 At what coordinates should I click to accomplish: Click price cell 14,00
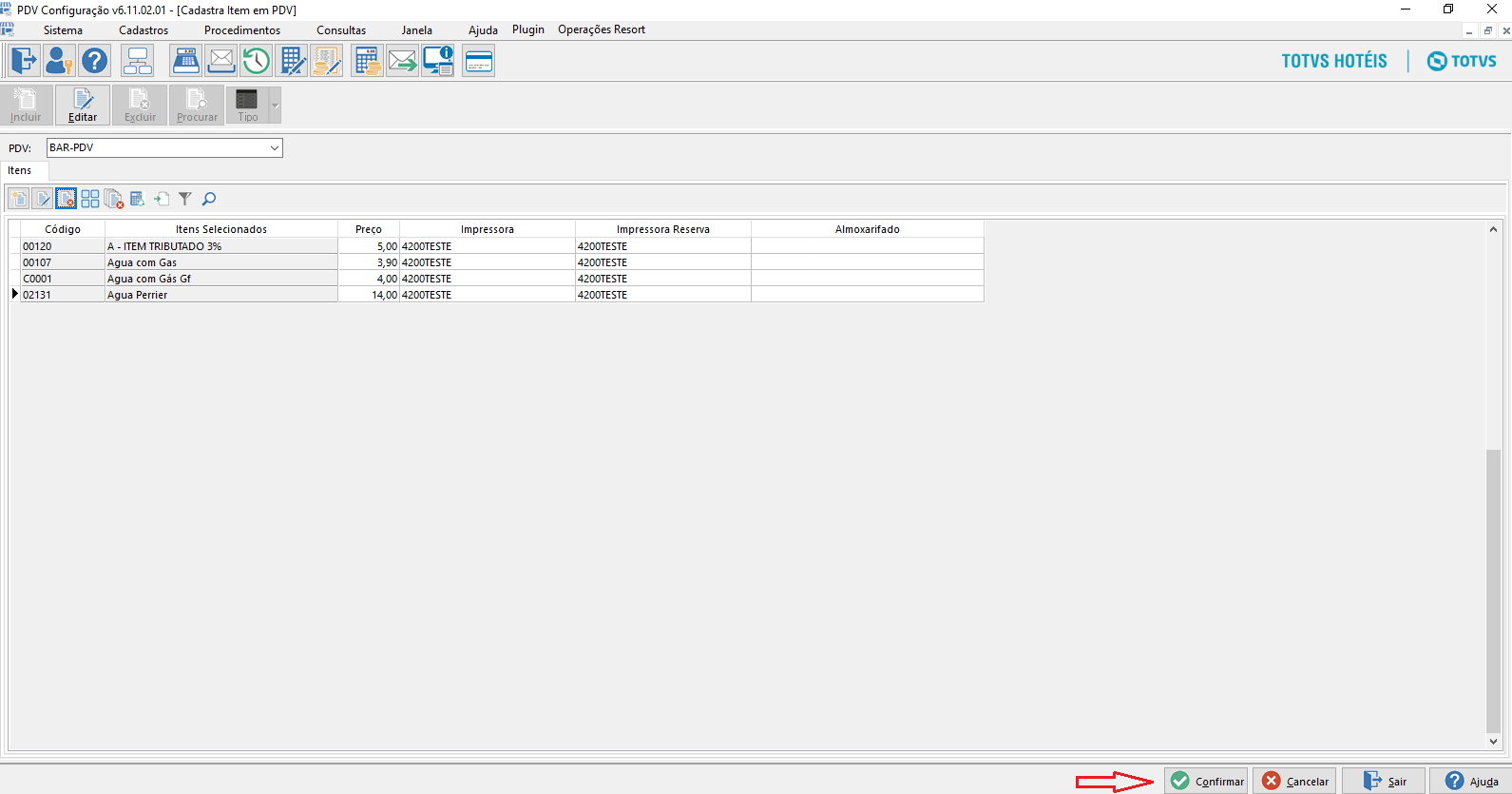coord(369,295)
